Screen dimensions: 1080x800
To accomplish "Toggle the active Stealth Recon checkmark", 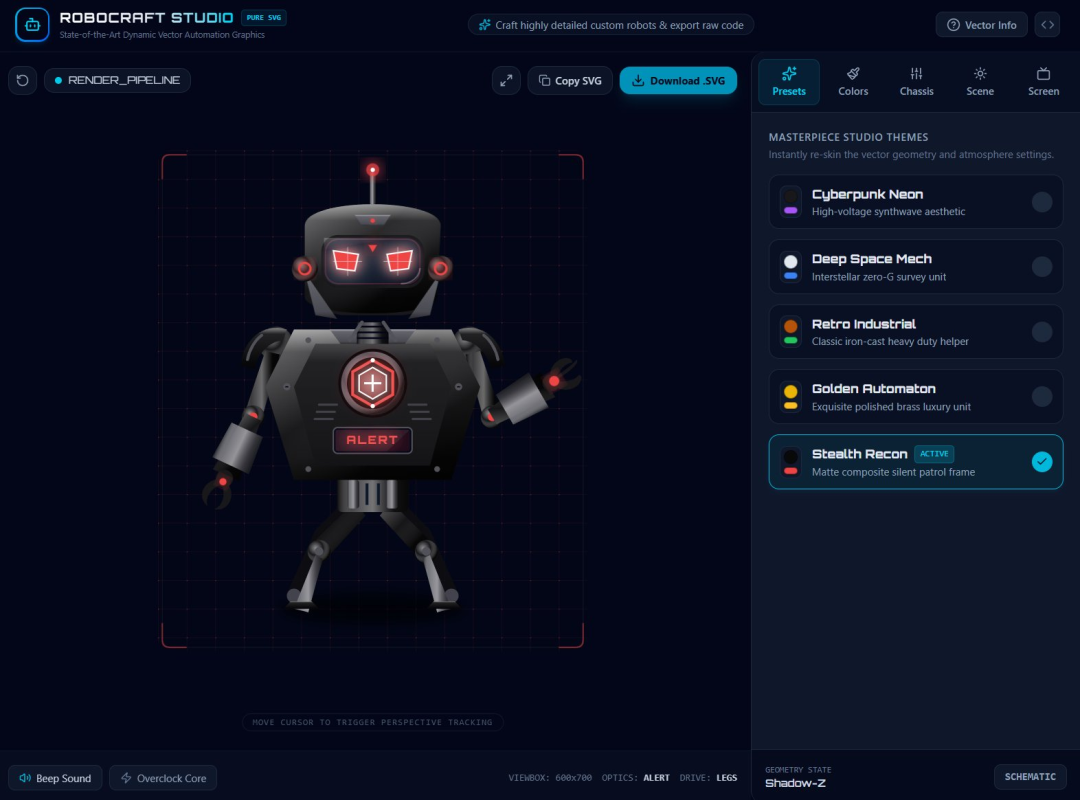I will [x=1041, y=462].
